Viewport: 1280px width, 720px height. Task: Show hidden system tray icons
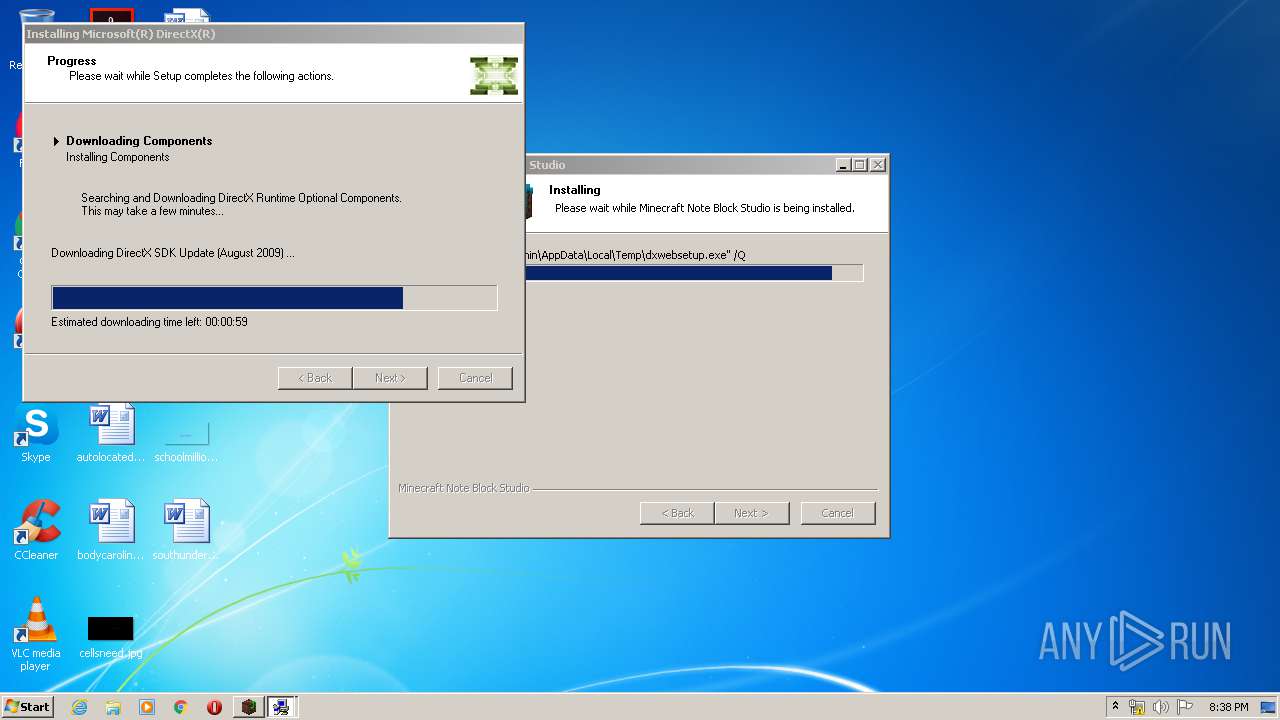1116,707
